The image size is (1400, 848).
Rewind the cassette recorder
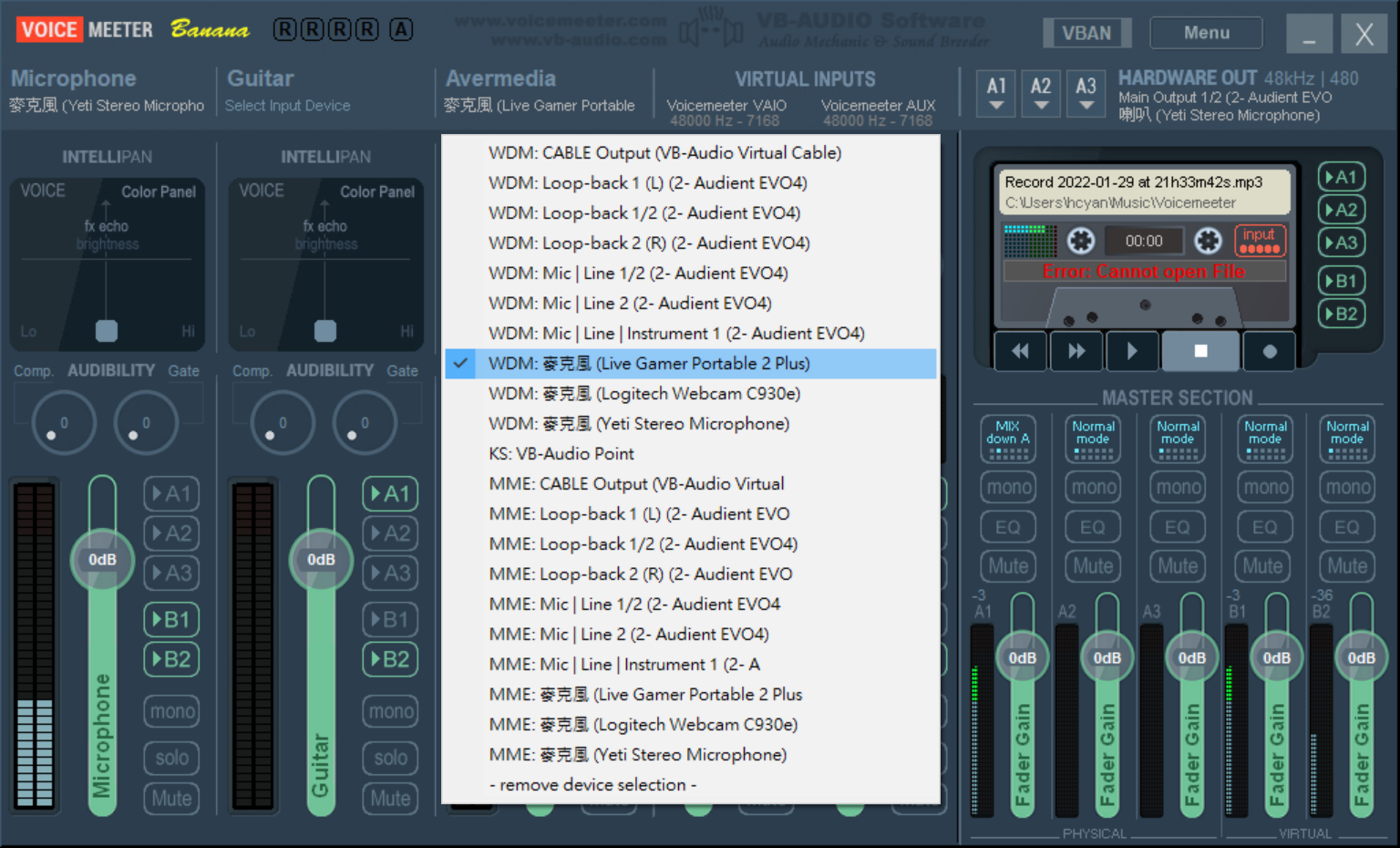(x=1020, y=351)
